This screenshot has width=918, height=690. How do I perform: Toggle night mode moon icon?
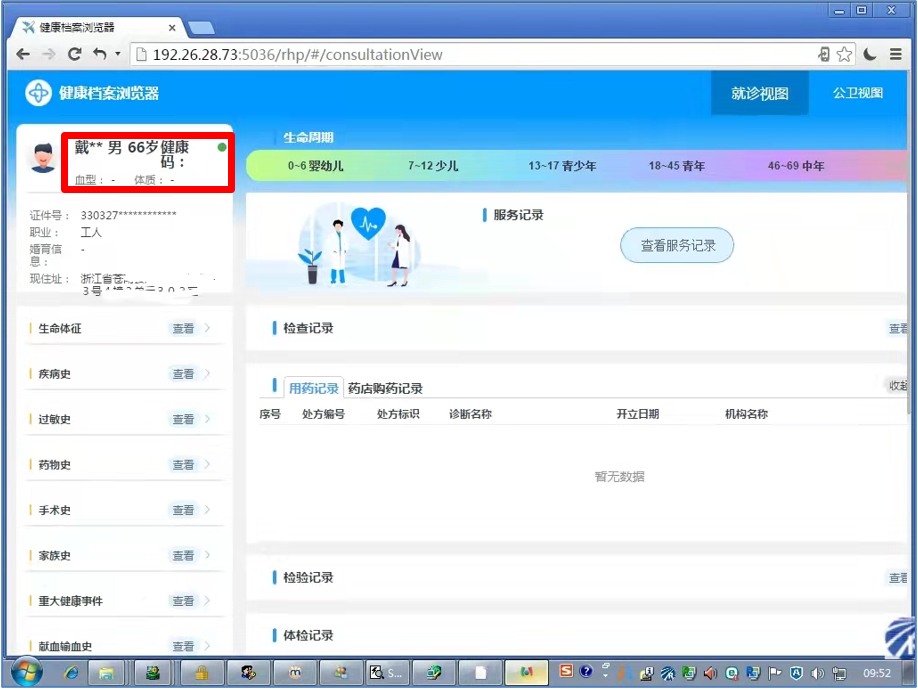pyautogui.click(x=870, y=54)
